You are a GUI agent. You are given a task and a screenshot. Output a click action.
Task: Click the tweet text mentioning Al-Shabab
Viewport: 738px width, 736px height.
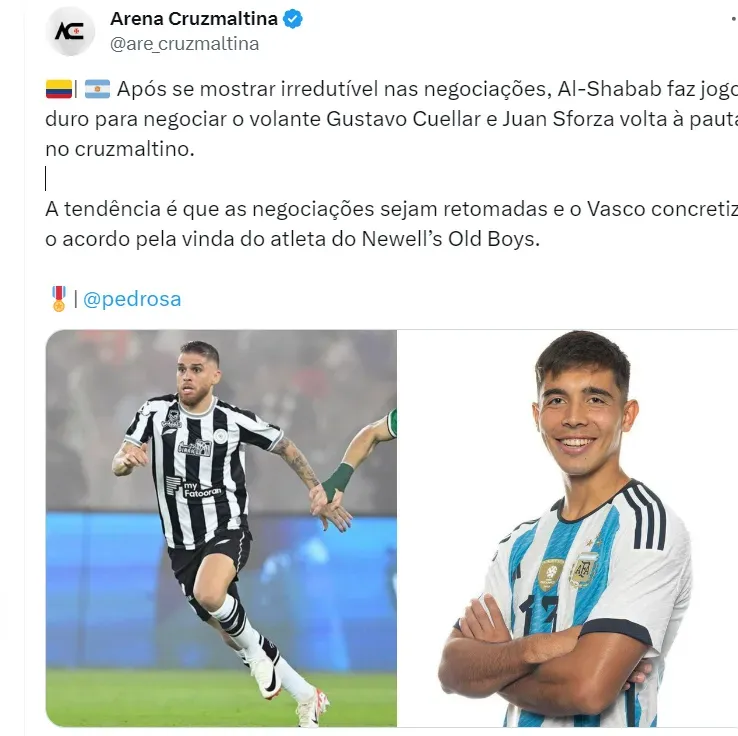pyautogui.click(x=392, y=119)
